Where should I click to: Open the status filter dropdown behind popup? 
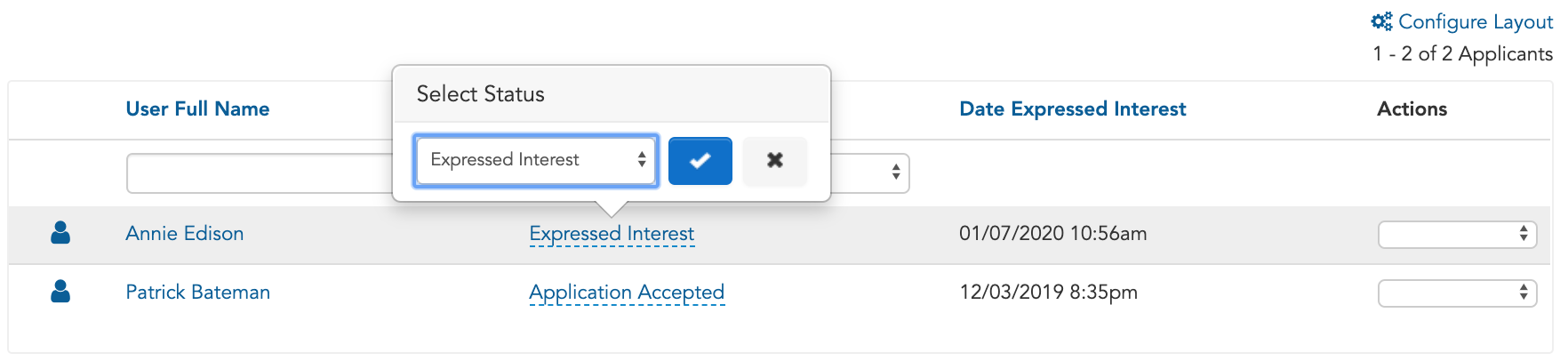click(870, 172)
